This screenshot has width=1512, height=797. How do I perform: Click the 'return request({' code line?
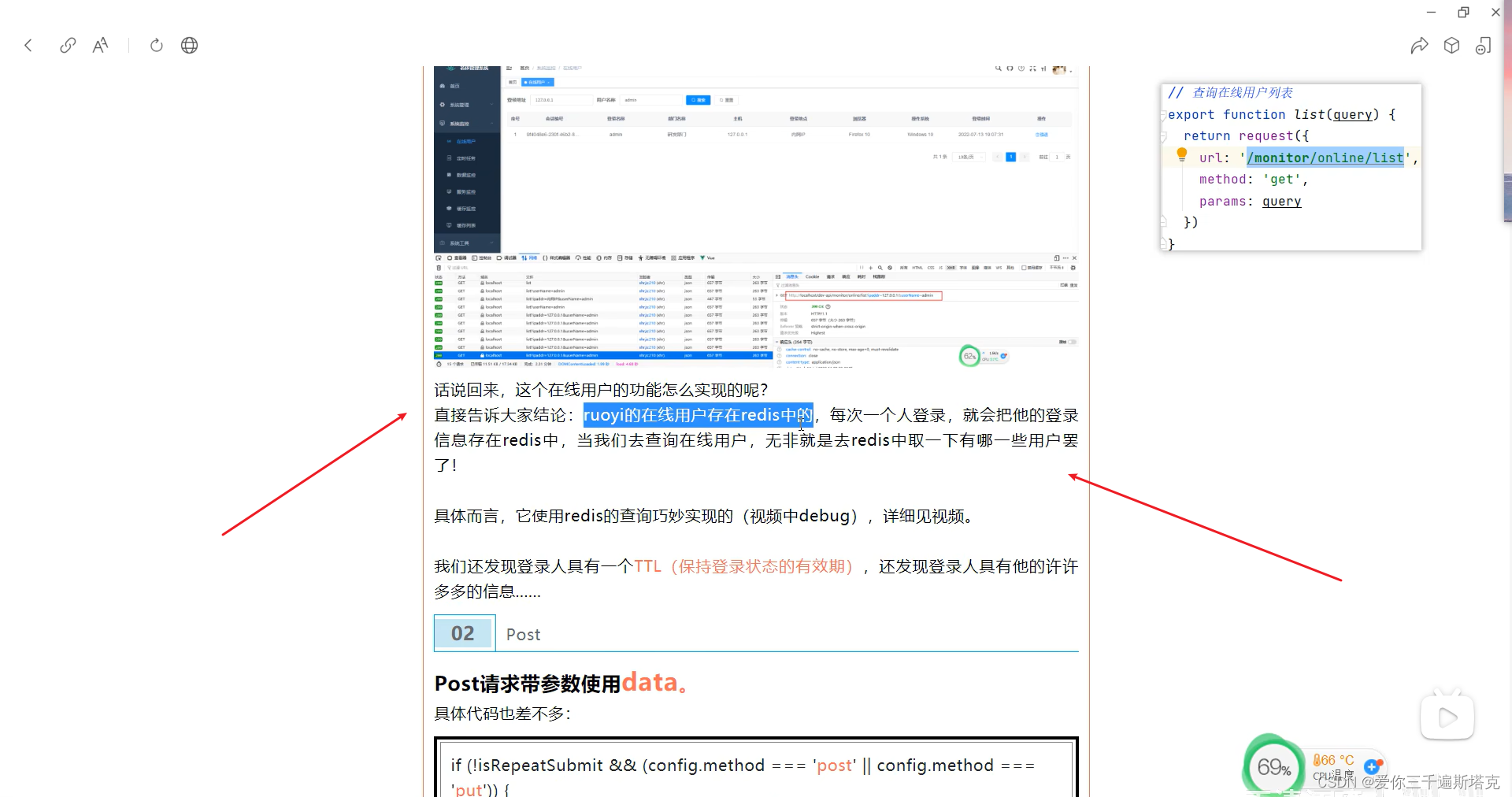[x=1246, y=136]
